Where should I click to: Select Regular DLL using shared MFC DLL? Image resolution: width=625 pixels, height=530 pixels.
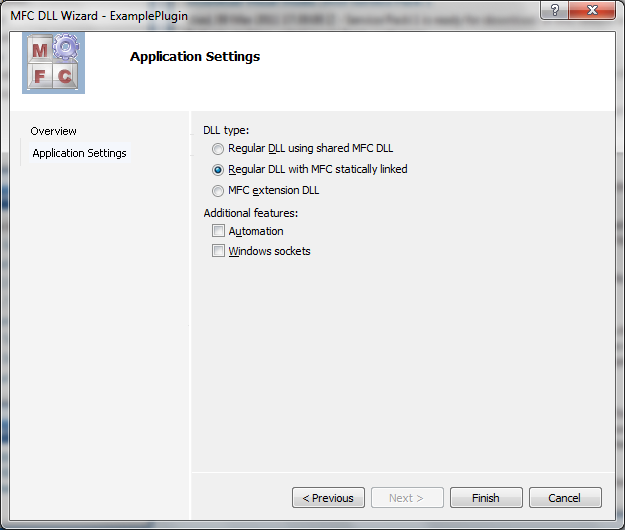point(218,149)
